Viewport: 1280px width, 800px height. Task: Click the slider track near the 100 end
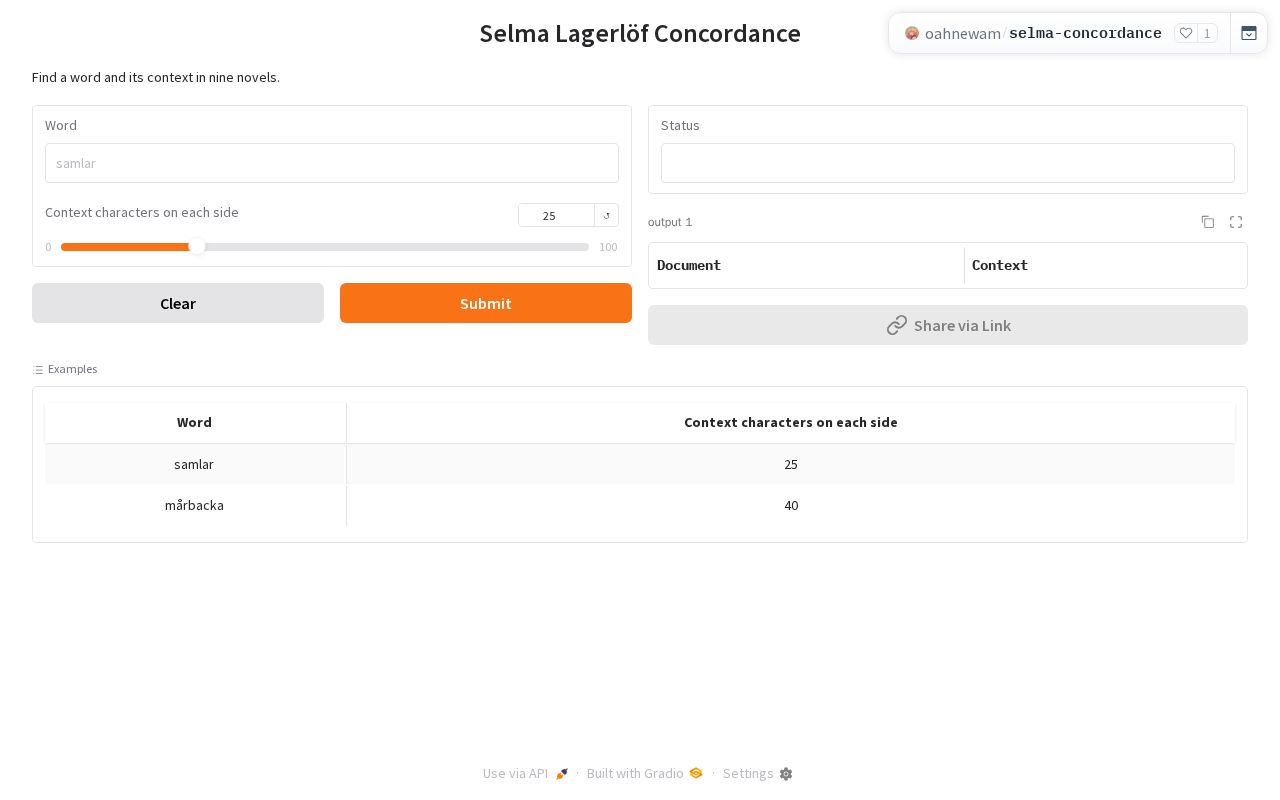click(x=580, y=247)
